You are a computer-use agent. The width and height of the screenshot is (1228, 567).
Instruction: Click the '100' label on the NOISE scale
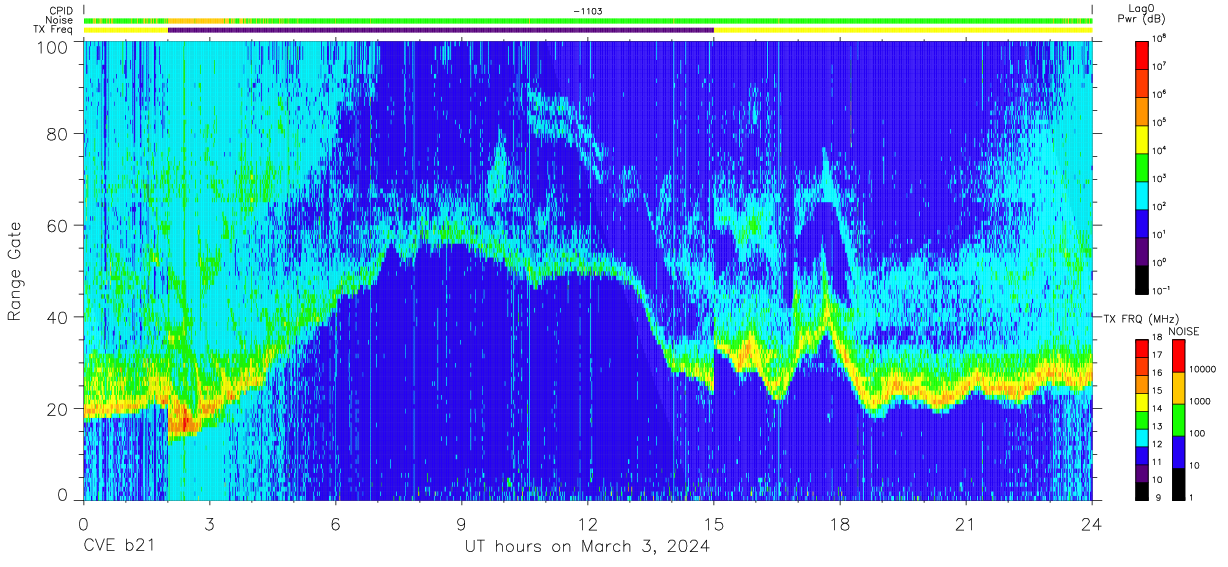coord(1198,433)
